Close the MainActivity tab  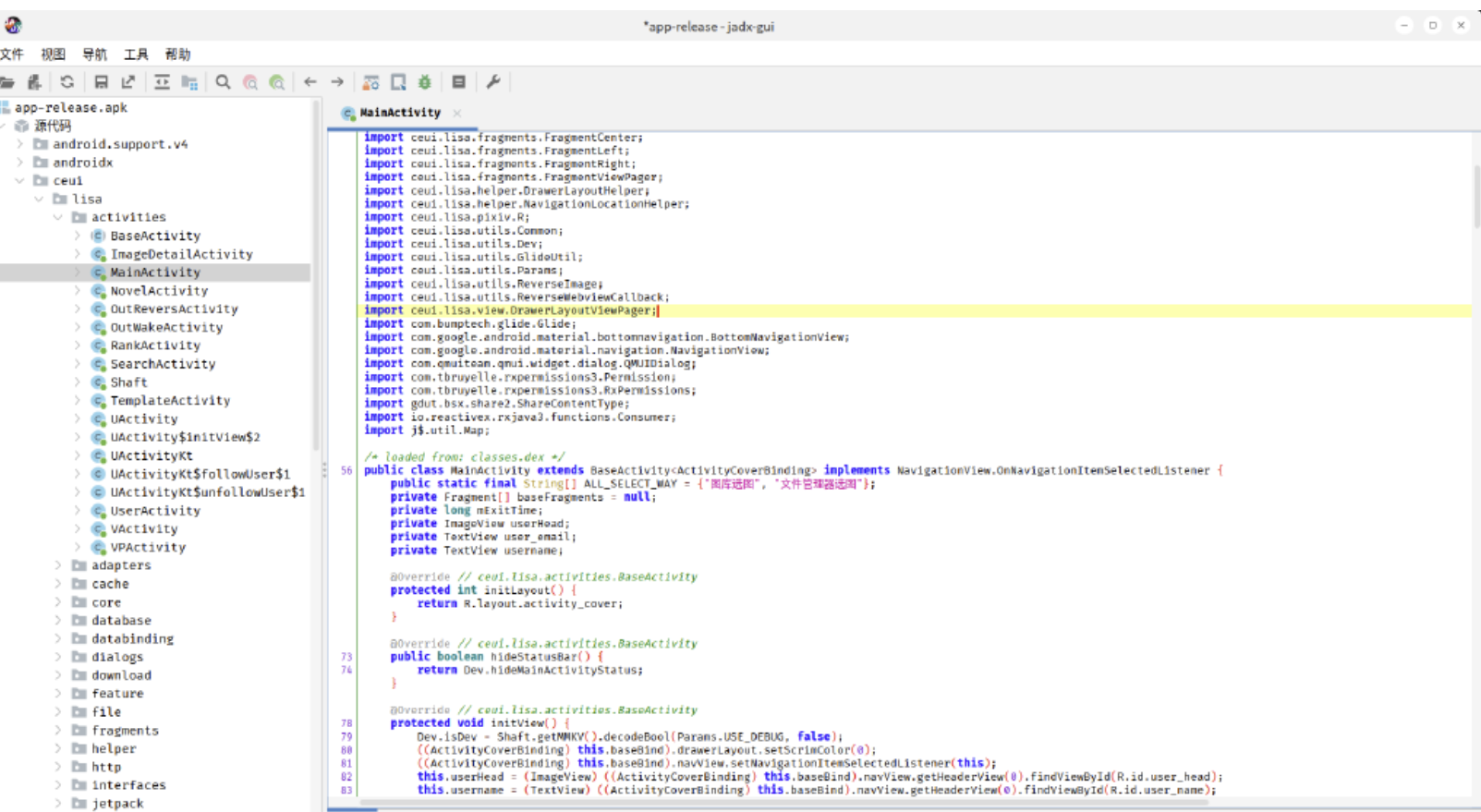point(457,113)
